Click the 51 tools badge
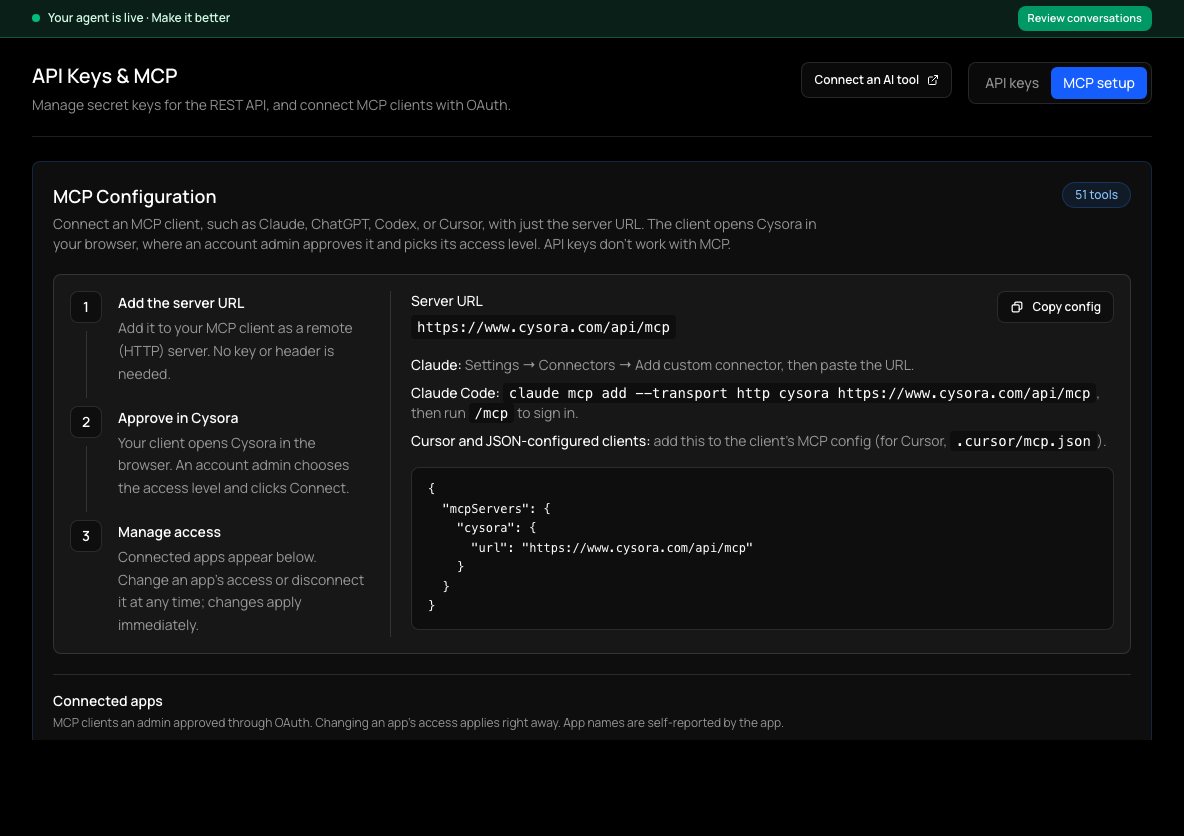Screen dimensions: 1184x836 (1096, 195)
